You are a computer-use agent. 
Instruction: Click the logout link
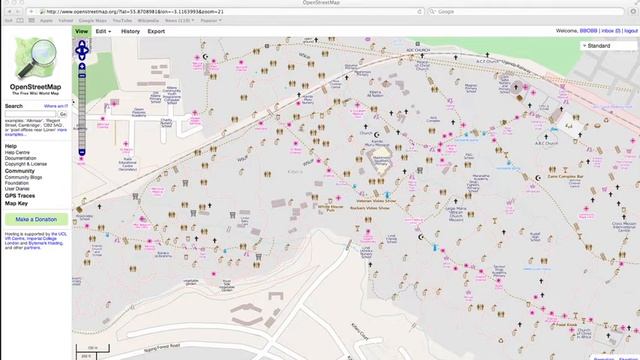tap(631, 31)
